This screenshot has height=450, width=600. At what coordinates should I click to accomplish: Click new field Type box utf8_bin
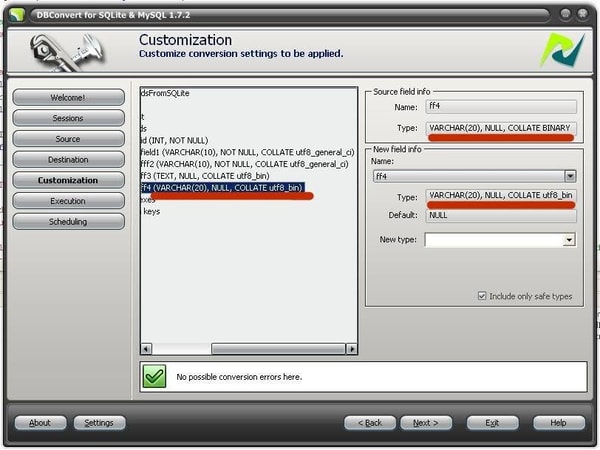(501, 196)
